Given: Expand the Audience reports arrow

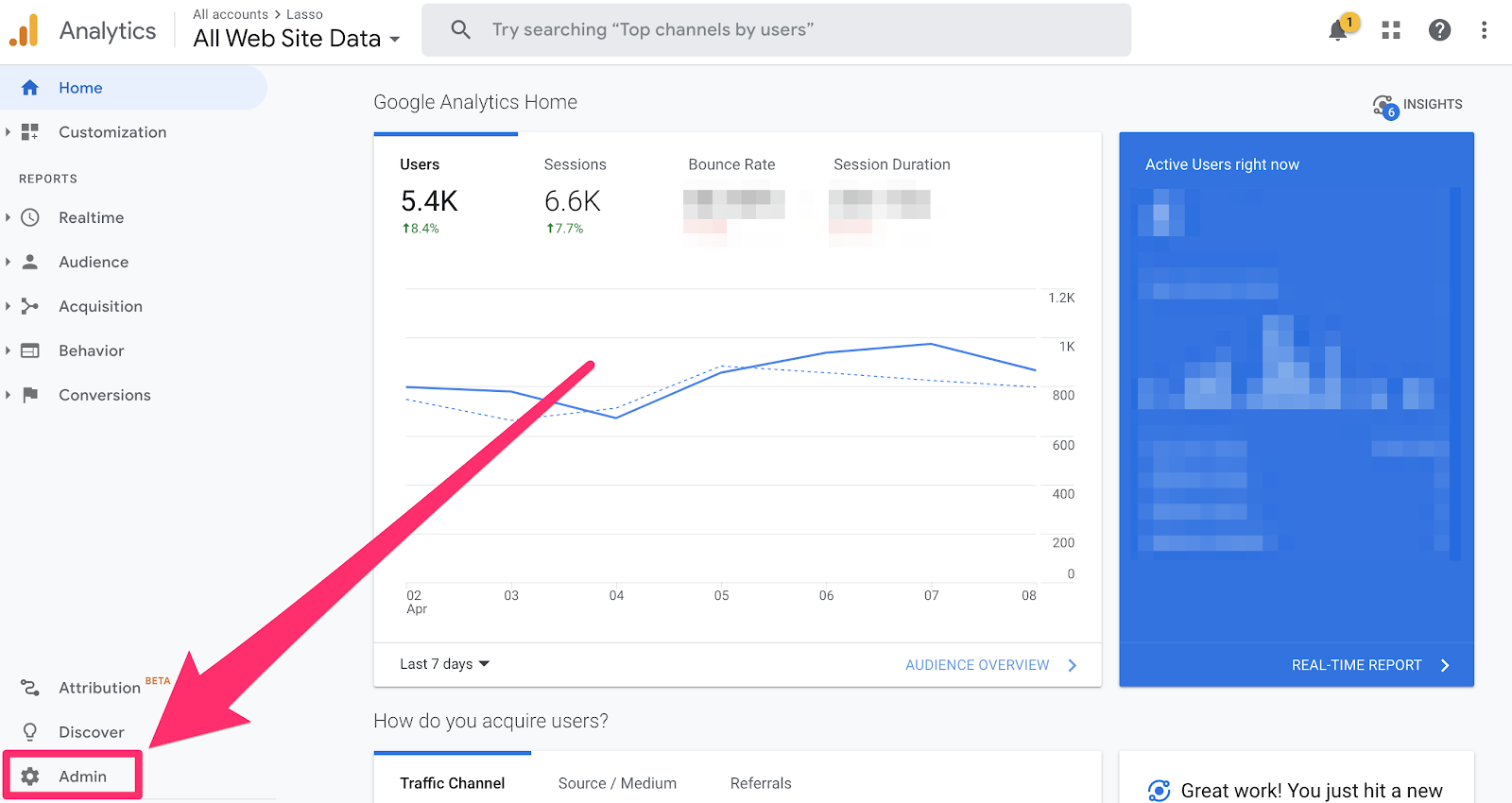Looking at the screenshot, I should [8, 262].
